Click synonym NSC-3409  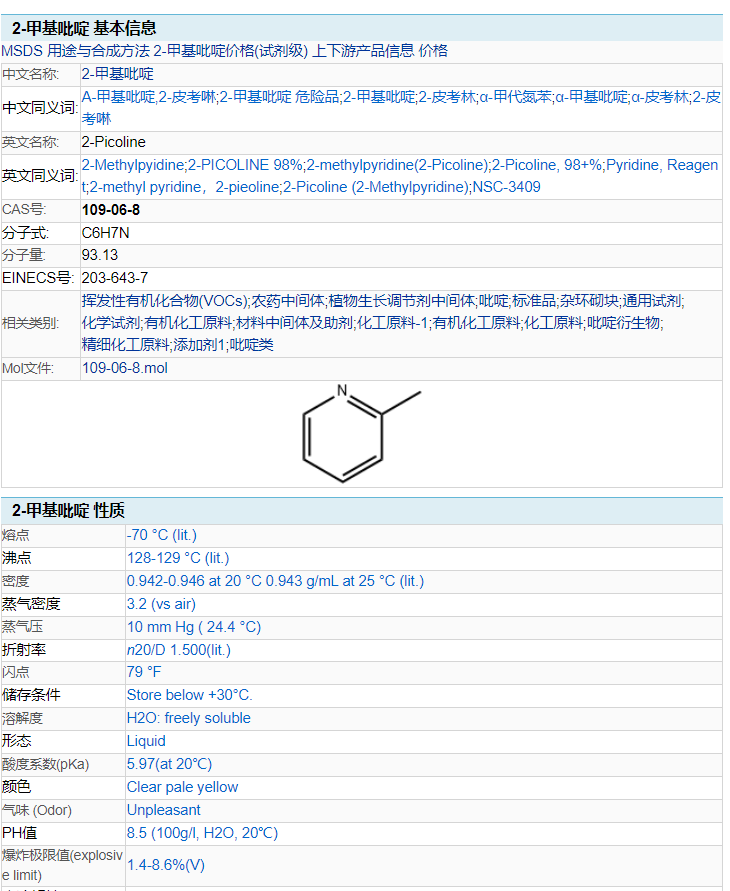(506, 187)
